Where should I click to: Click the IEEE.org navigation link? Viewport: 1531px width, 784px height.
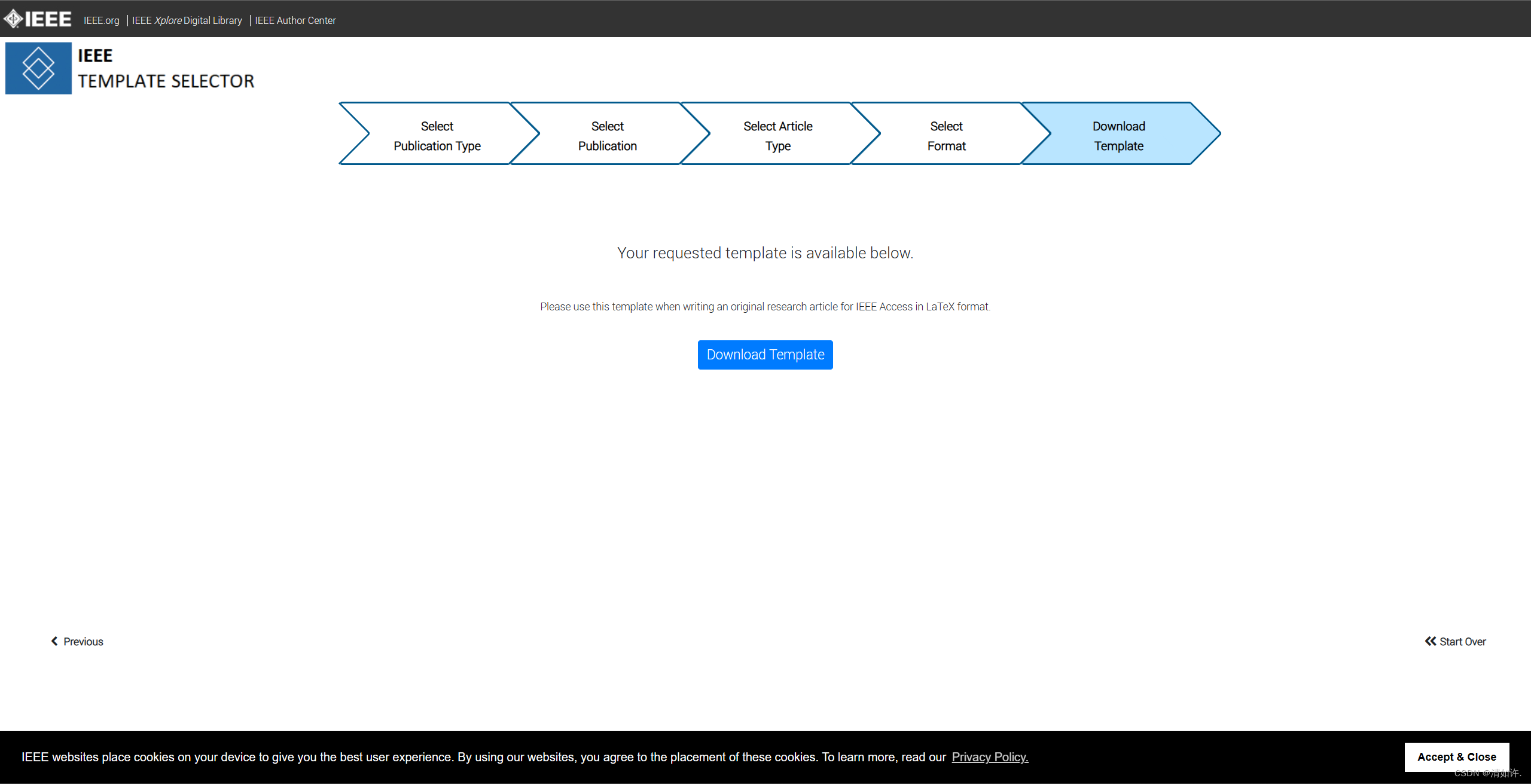[101, 20]
